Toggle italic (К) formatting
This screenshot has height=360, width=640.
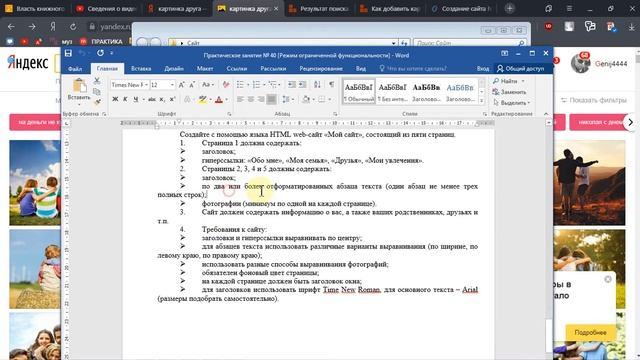[x=125, y=99]
